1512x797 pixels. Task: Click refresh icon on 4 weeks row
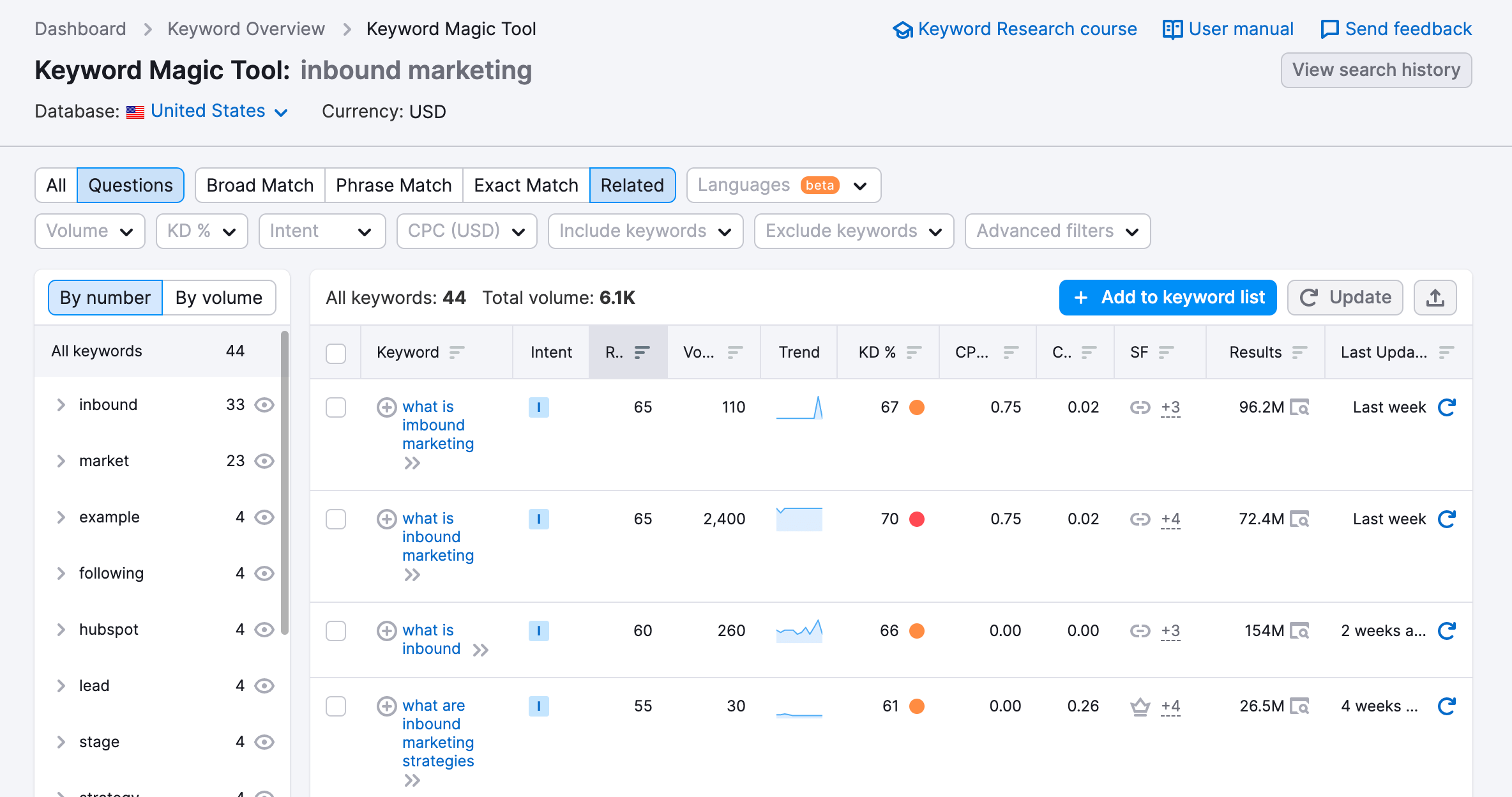coord(1446,706)
